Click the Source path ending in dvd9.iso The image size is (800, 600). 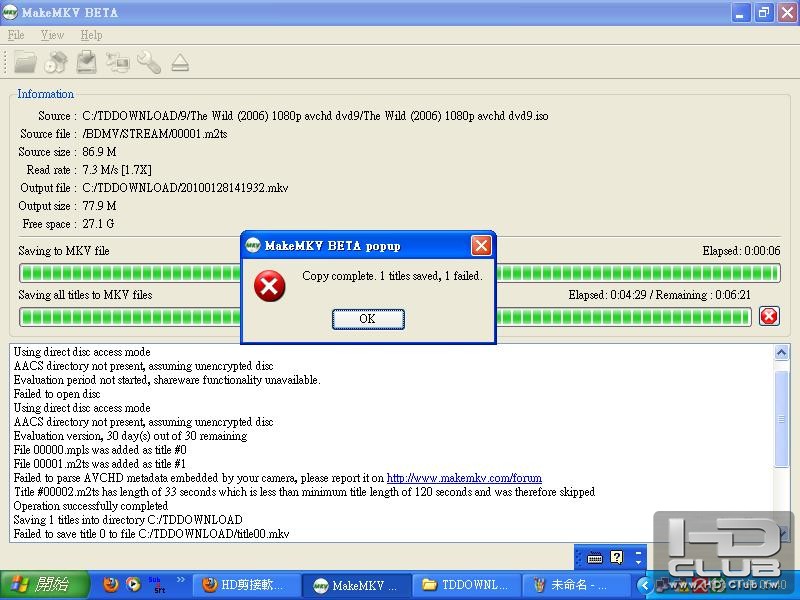click(x=315, y=116)
